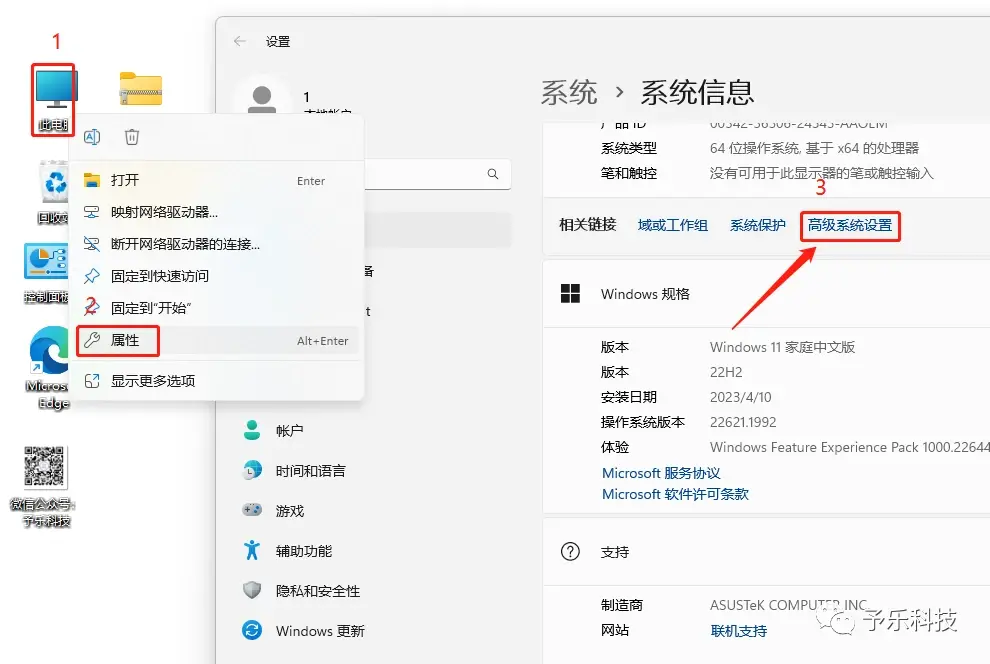The image size is (990, 664).
Task: Select 固定到快速访问 menu entry
Action: tap(217, 276)
